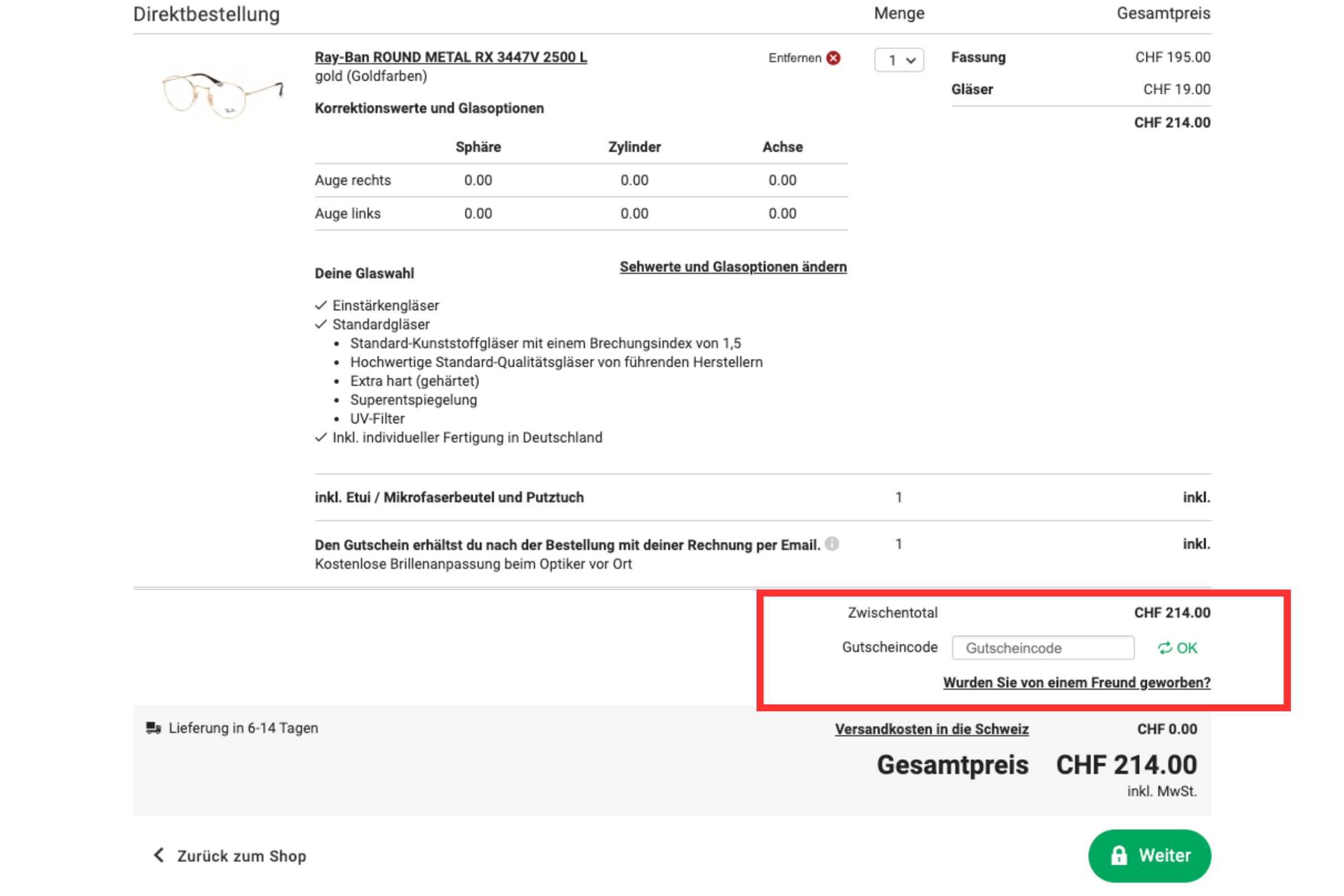1344x896 pixels.
Task: Click the info icon beside Gutschein text
Action: tap(832, 543)
